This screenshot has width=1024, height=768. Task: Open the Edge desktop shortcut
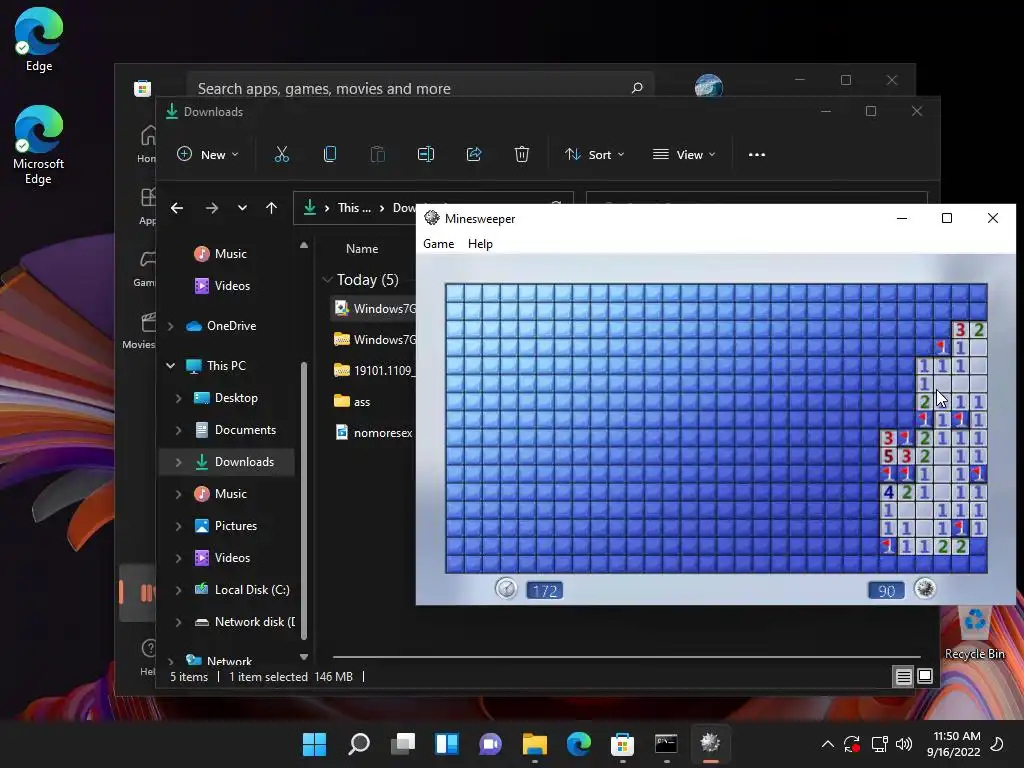[x=39, y=39]
